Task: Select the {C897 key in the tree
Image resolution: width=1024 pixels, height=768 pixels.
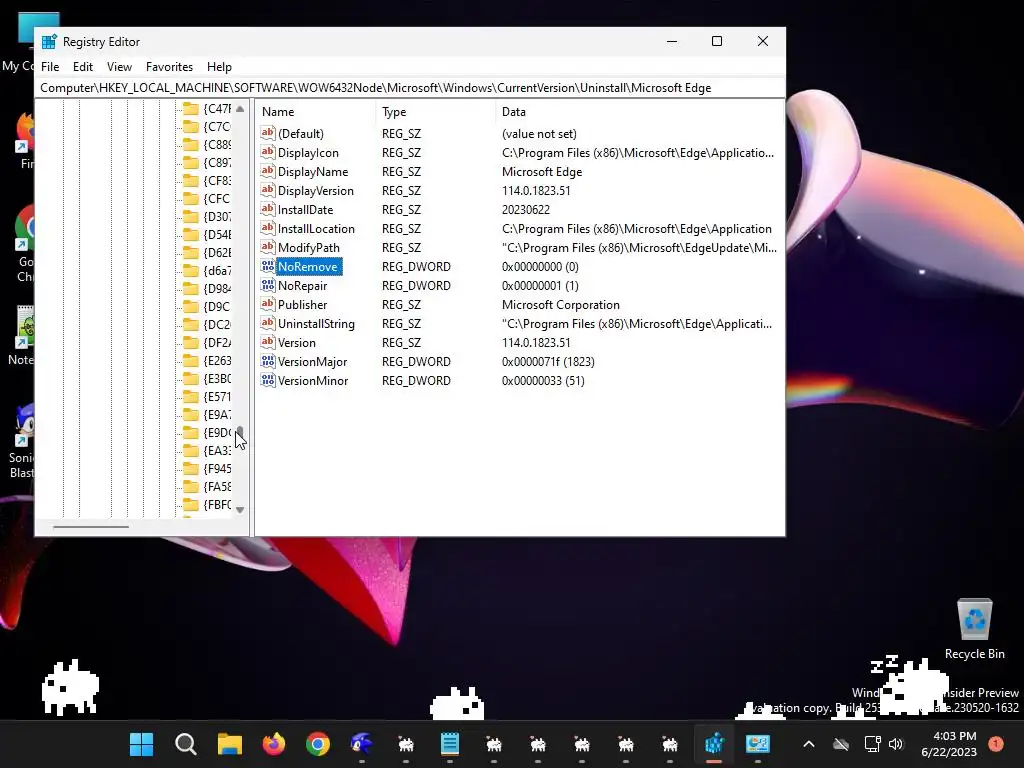Action: [x=217, y=163]
